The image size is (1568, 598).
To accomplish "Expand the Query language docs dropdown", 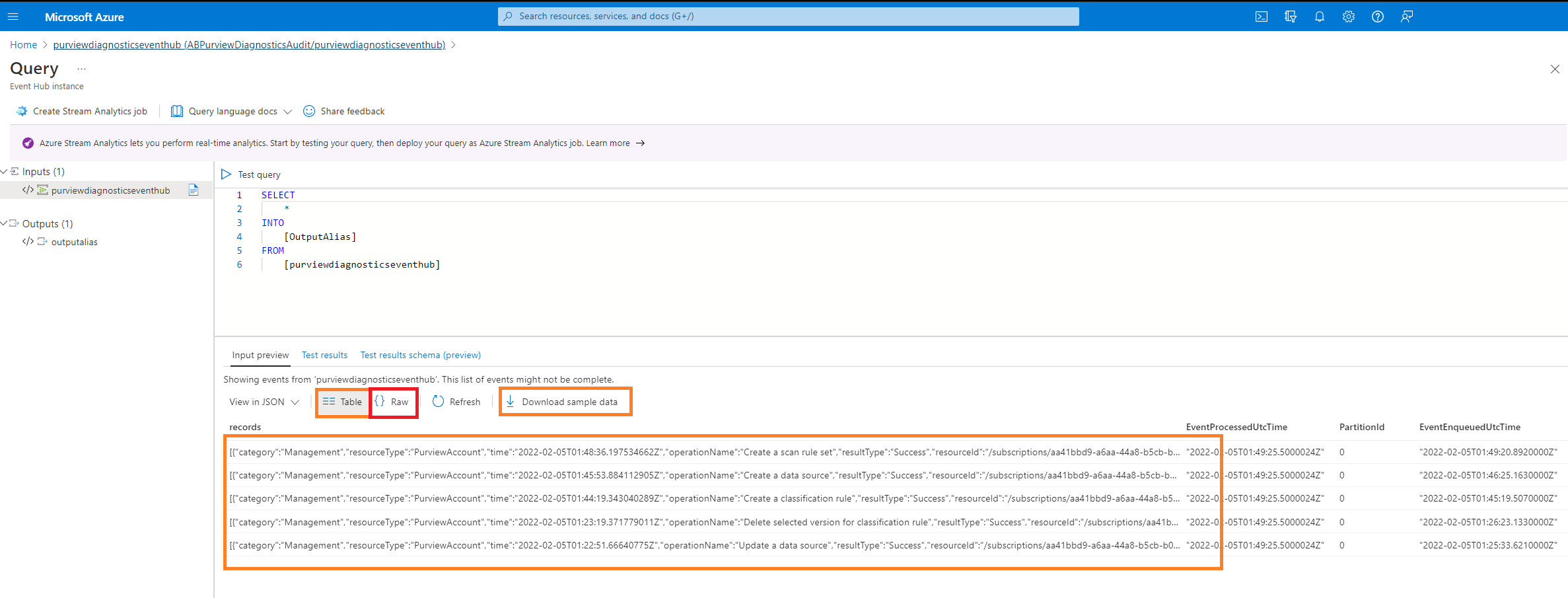I will coord(287,112).
